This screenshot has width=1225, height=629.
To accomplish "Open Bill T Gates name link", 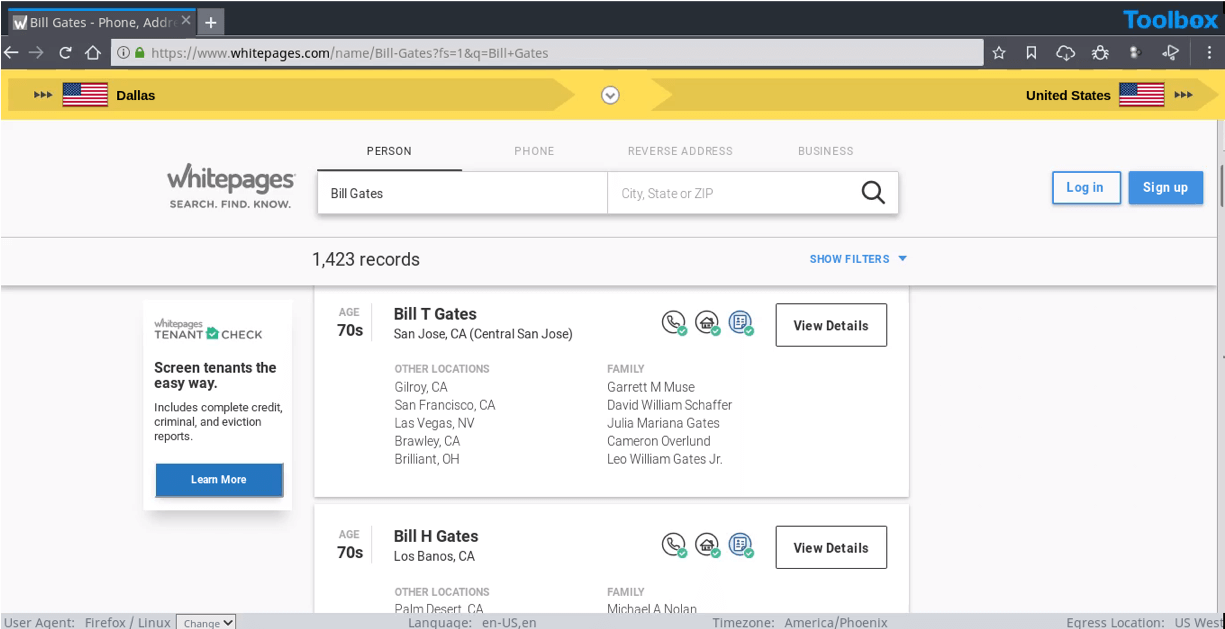I will [435, 314].
